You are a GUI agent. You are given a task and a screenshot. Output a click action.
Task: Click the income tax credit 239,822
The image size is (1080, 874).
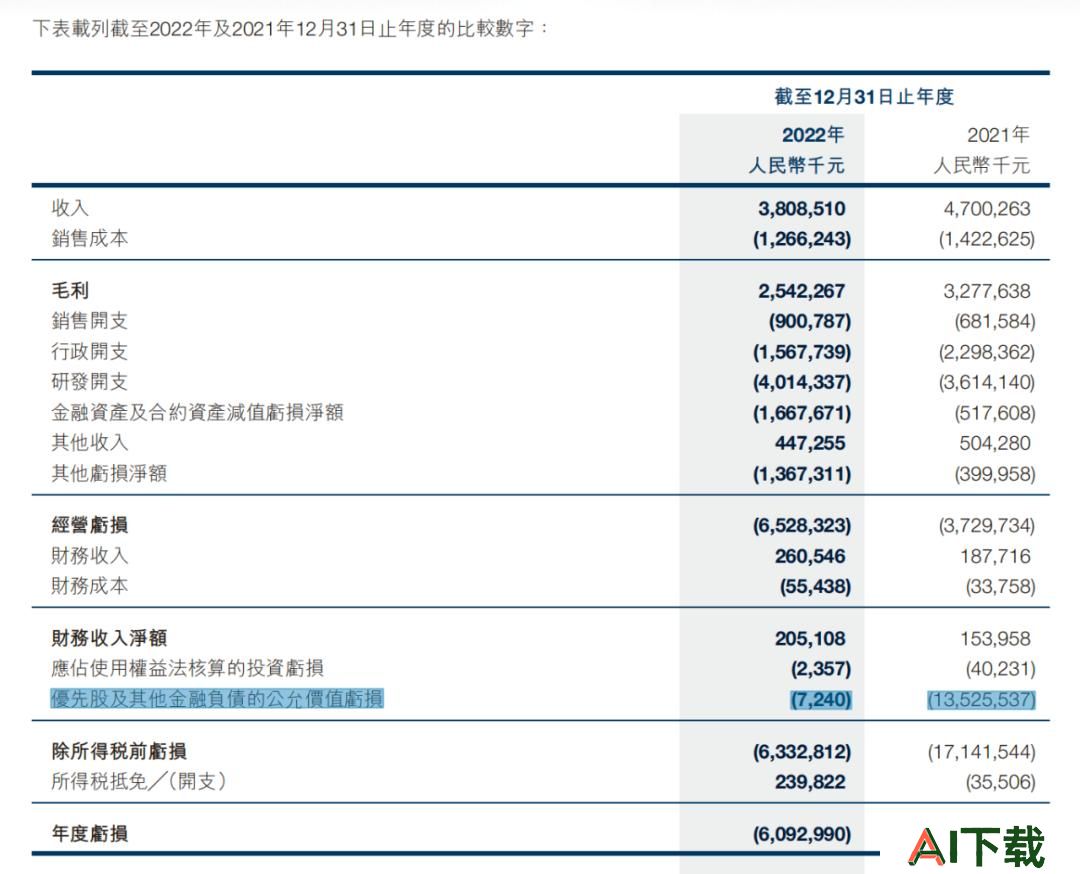(x=810, y=782)
